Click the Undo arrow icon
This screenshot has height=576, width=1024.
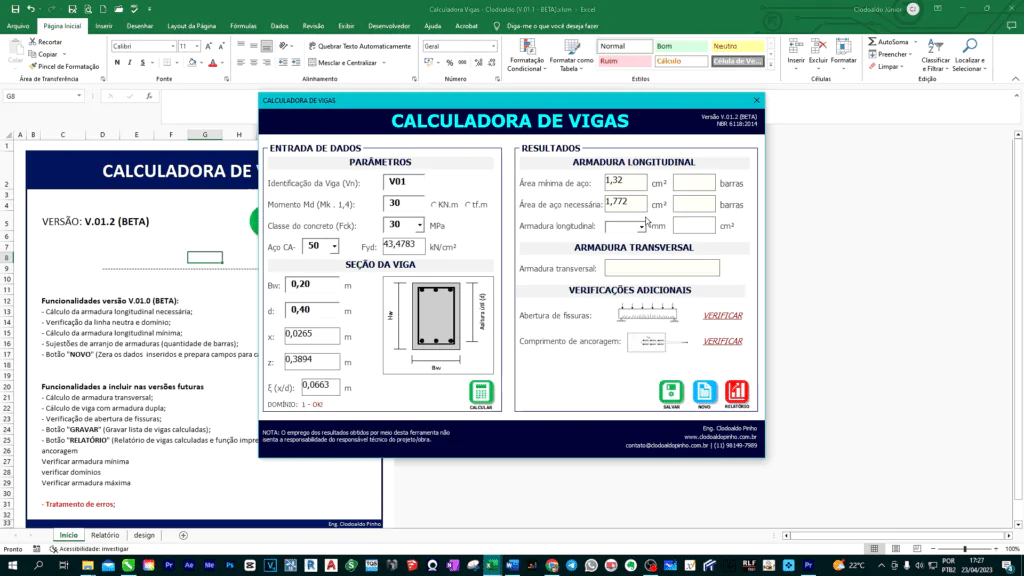pos(31,9)
